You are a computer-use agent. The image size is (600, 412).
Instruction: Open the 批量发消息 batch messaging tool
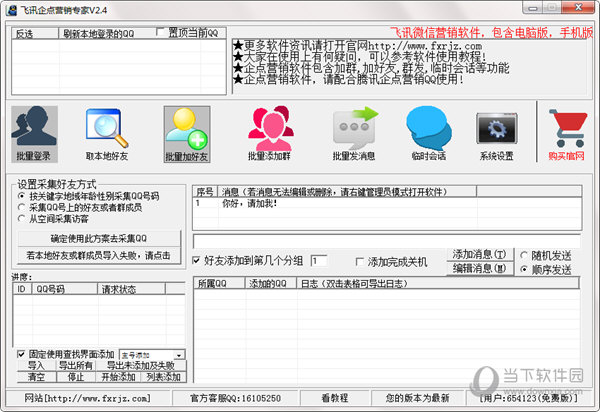[354, 134]
